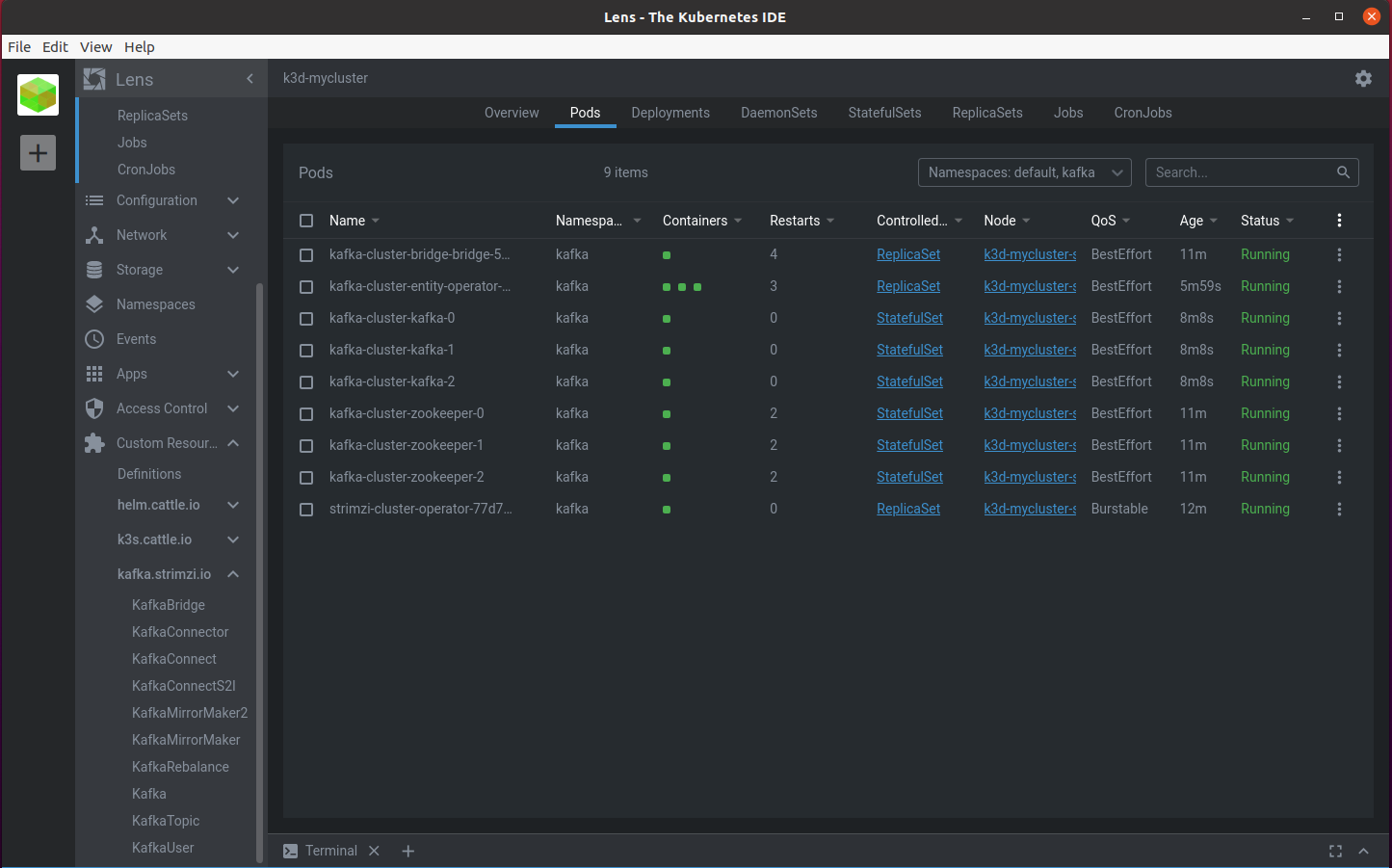Check the kafka-cluster-zookeeper-0 checkbox
Viewport: 1392px width, 868px height.
(x=306, y=414)
